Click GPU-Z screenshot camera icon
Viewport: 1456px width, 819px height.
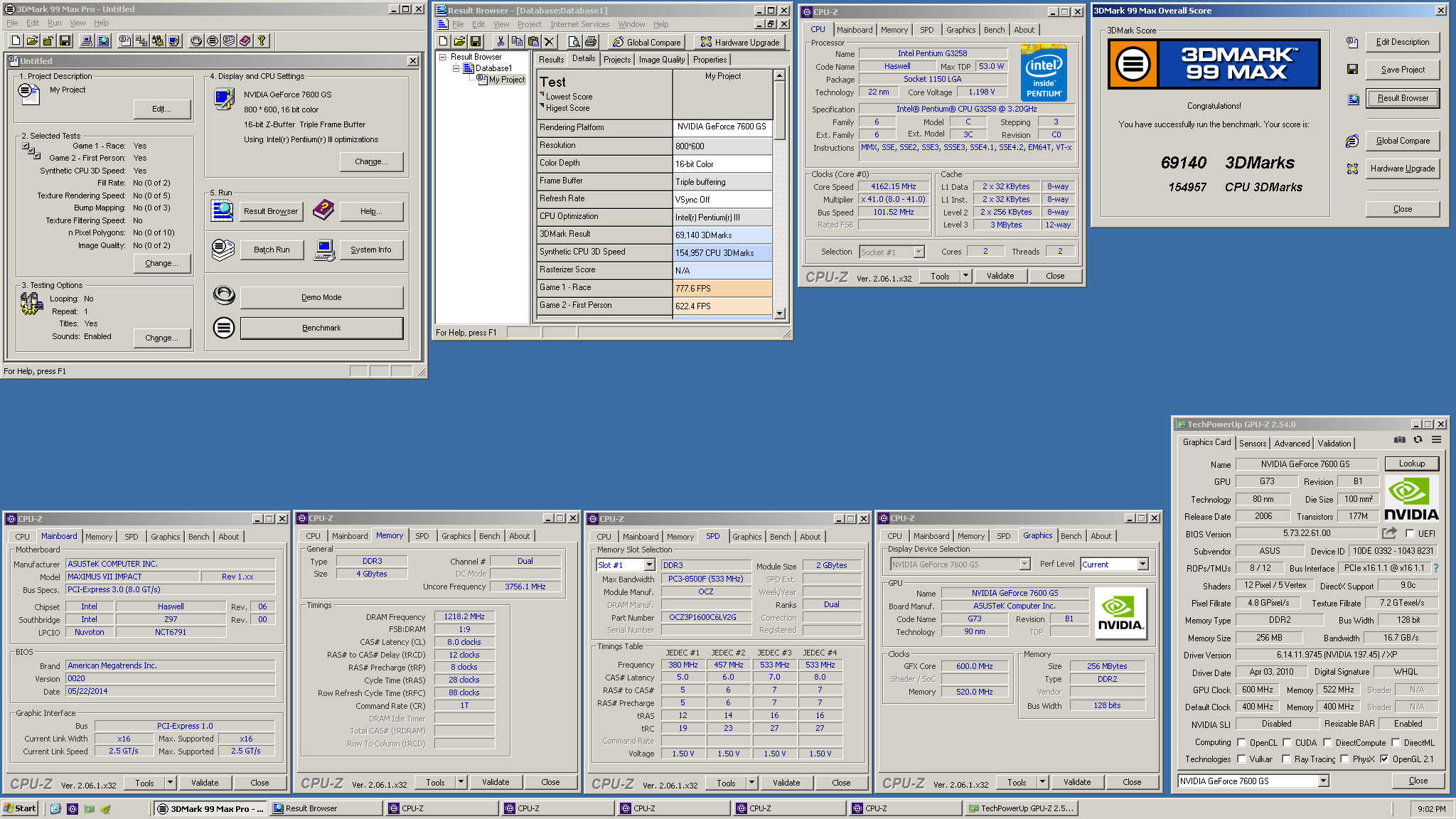point(1399,440)
